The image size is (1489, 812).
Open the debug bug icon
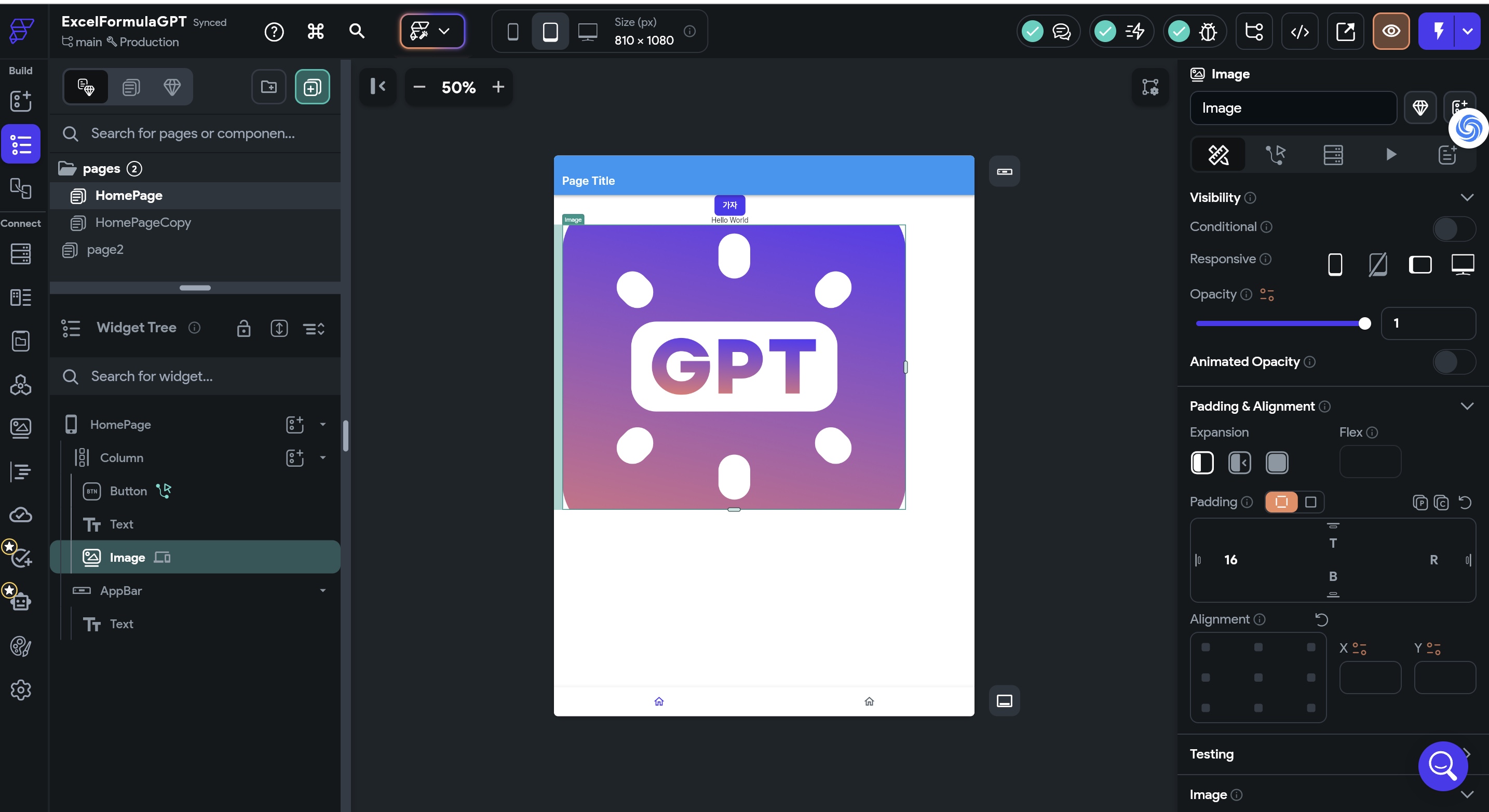click(x=1208, y=31)
